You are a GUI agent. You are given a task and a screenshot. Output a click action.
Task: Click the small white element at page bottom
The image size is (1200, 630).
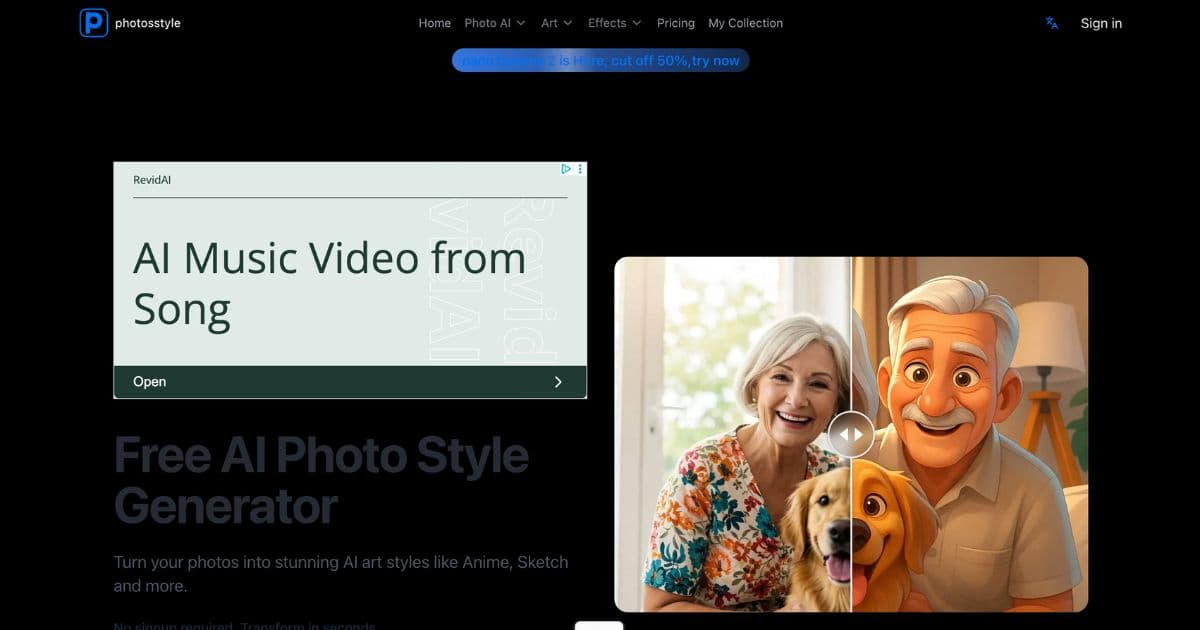coord(600,626)
